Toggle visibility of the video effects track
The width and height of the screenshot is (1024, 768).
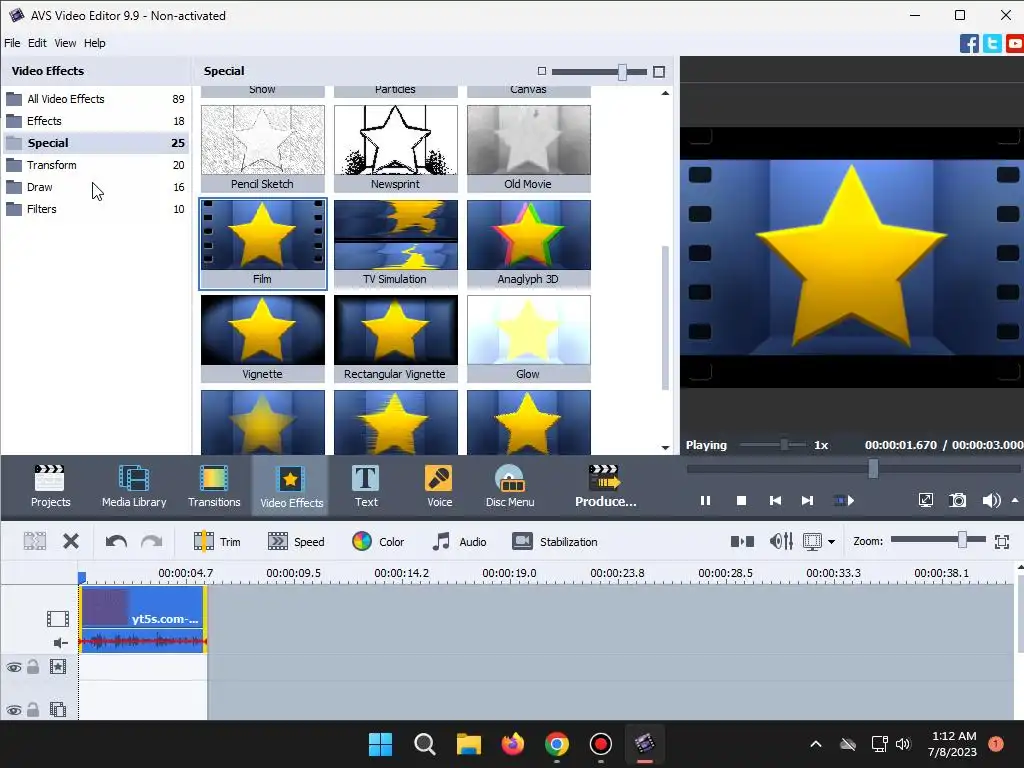click(14, 667)
